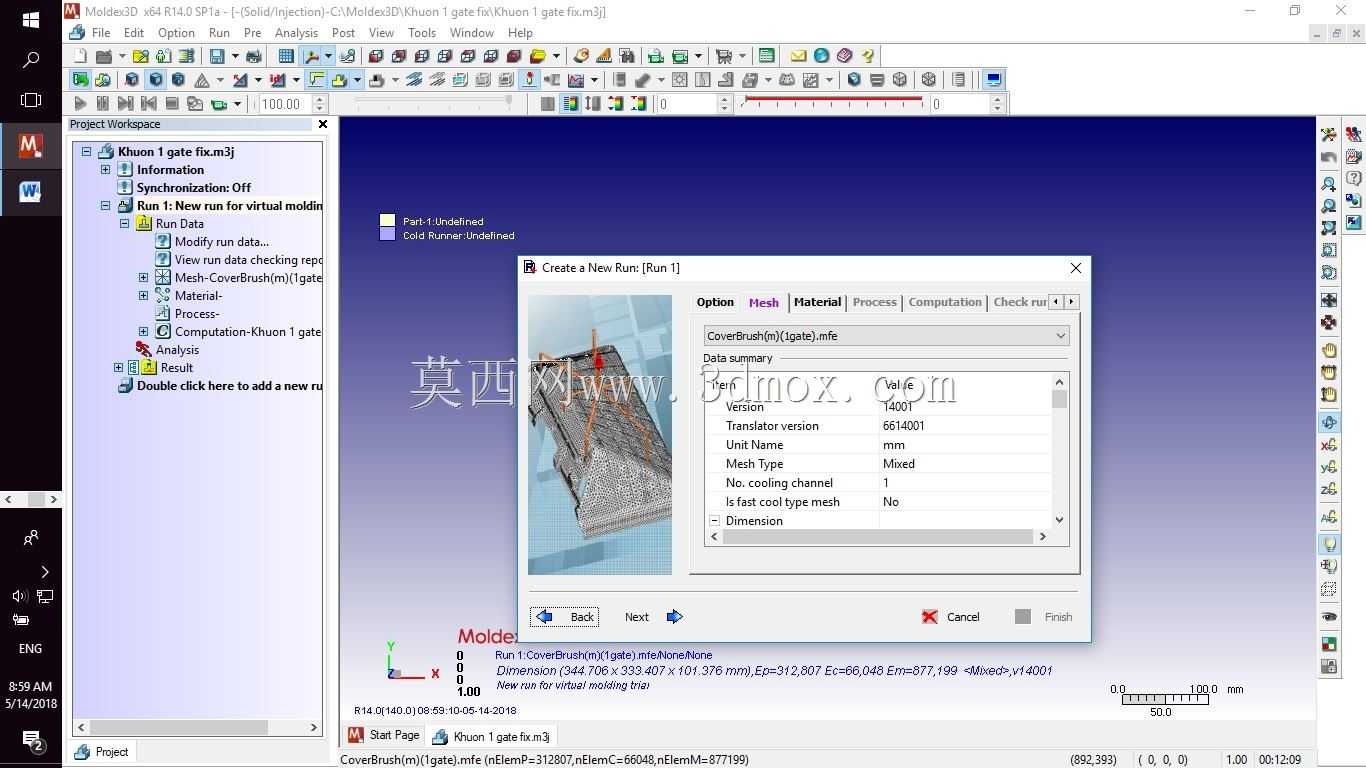
Task: Close the Create a New Run dialog
Action: point(1076,268)
